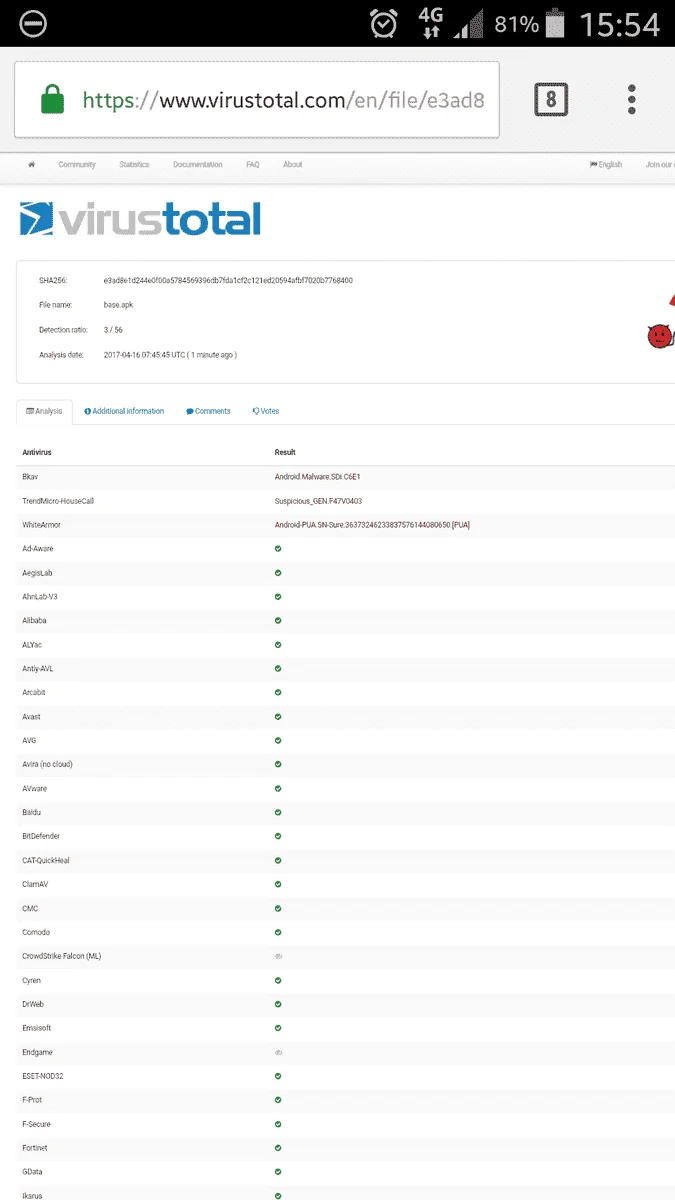Click the Bkav Android.Malware.SDi.C6E1 result
This screenshot has width=675, height=1200.
coord(318,476)
